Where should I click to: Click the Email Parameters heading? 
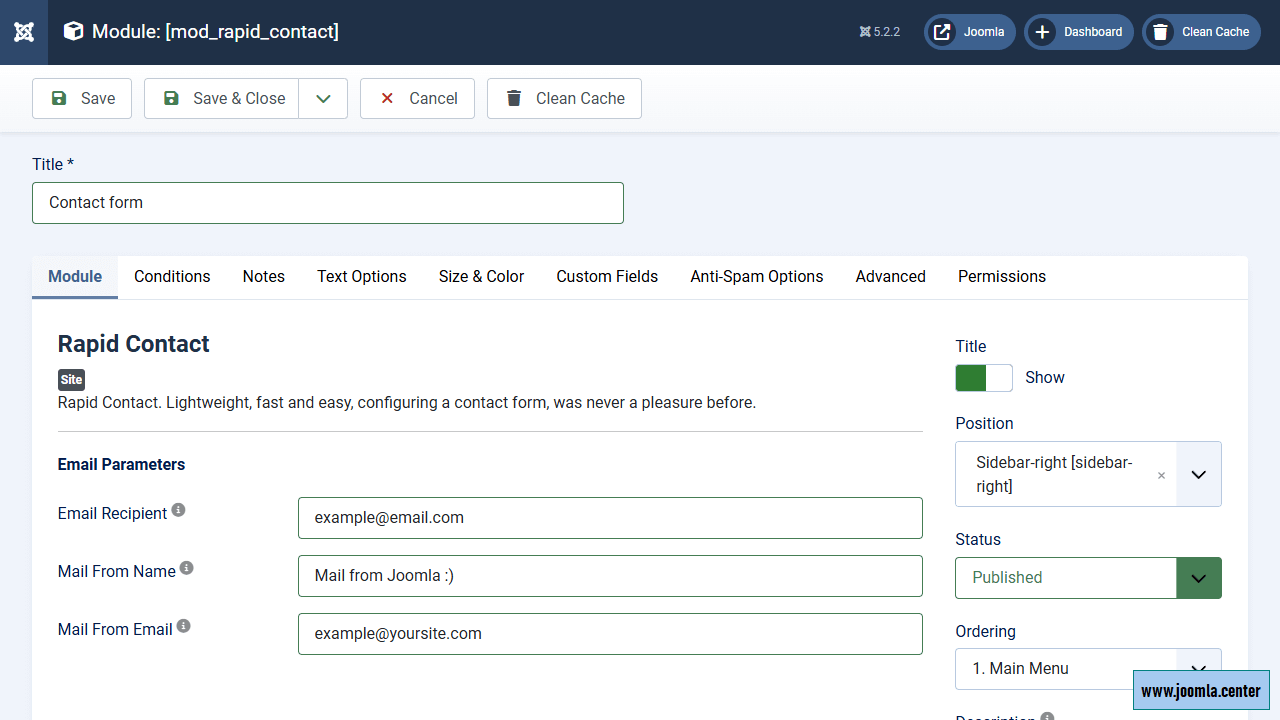point(121,465)
